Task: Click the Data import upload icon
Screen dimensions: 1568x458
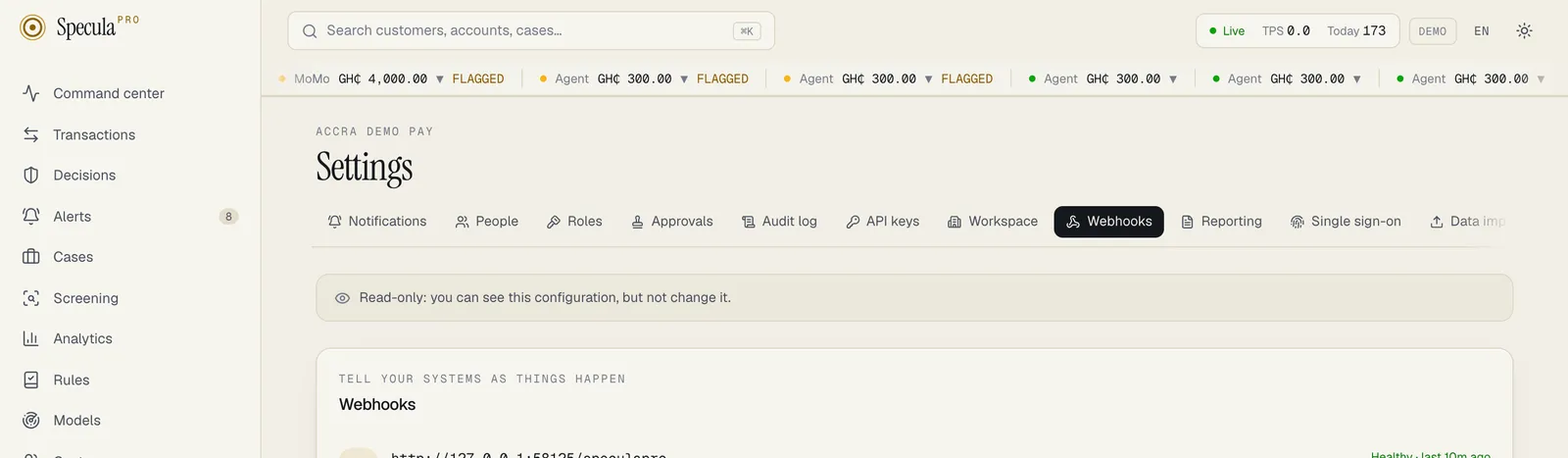Action: tap(1437, 222)
